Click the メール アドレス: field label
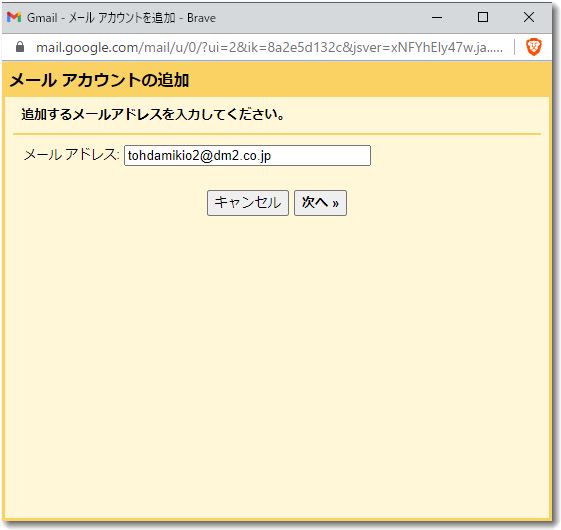This screenshot has height=530, width=561. pos(72,155)
